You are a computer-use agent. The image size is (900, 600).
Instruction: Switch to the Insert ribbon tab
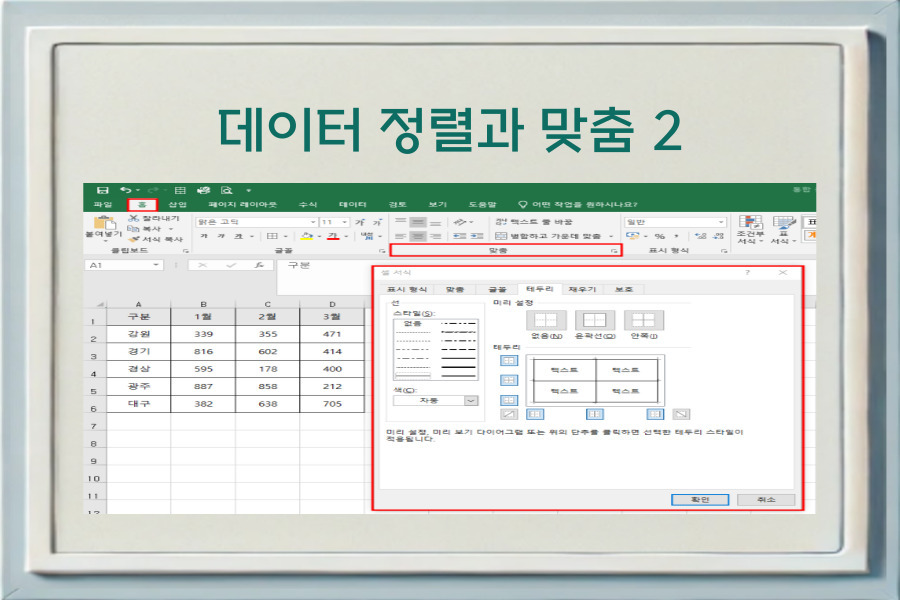[177, 204]
